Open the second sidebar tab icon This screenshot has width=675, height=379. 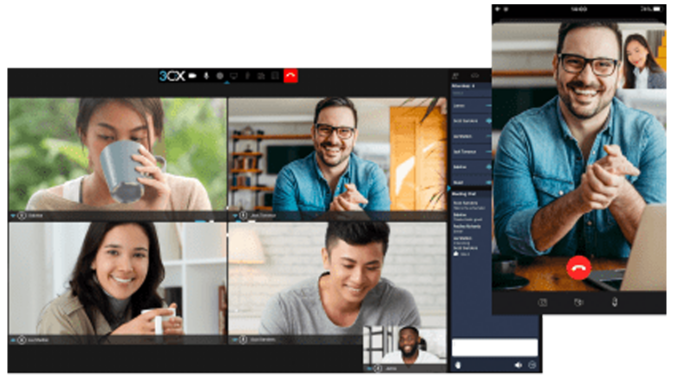click(x=475, y=76)
